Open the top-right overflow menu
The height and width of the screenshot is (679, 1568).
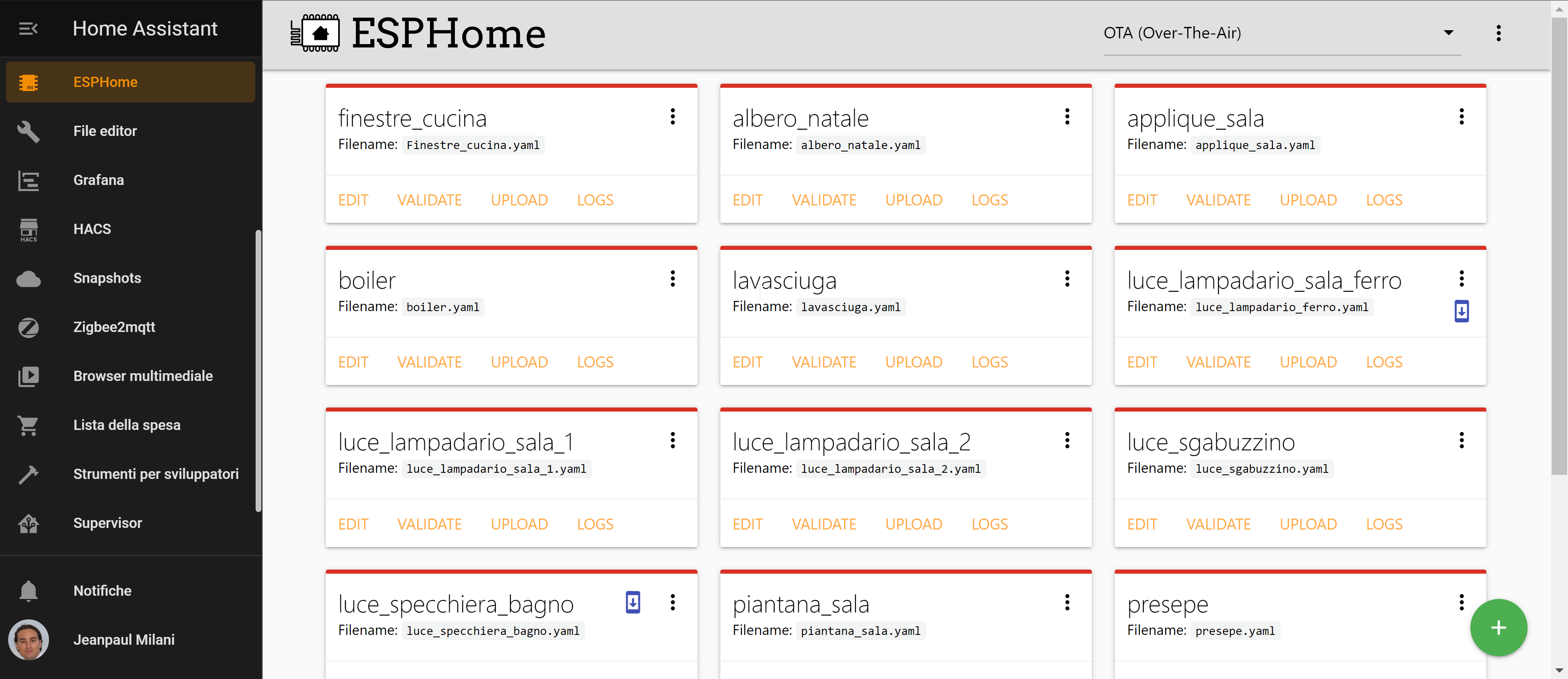(1499, 33)
